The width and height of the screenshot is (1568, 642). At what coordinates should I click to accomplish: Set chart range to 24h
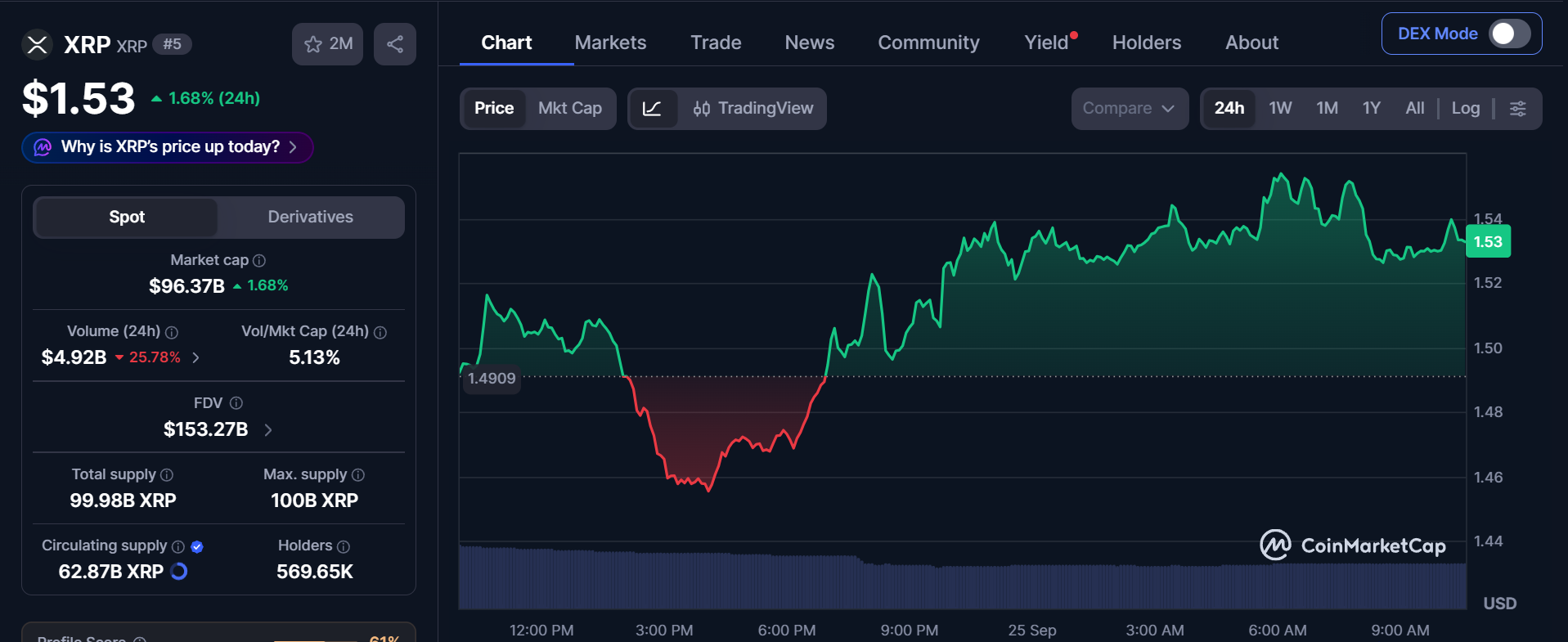(1229, 109)
